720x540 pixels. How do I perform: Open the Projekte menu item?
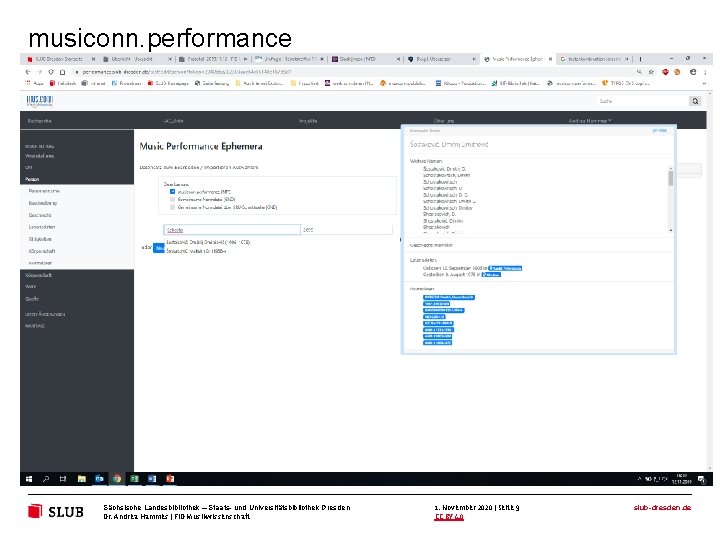[308, 121]
